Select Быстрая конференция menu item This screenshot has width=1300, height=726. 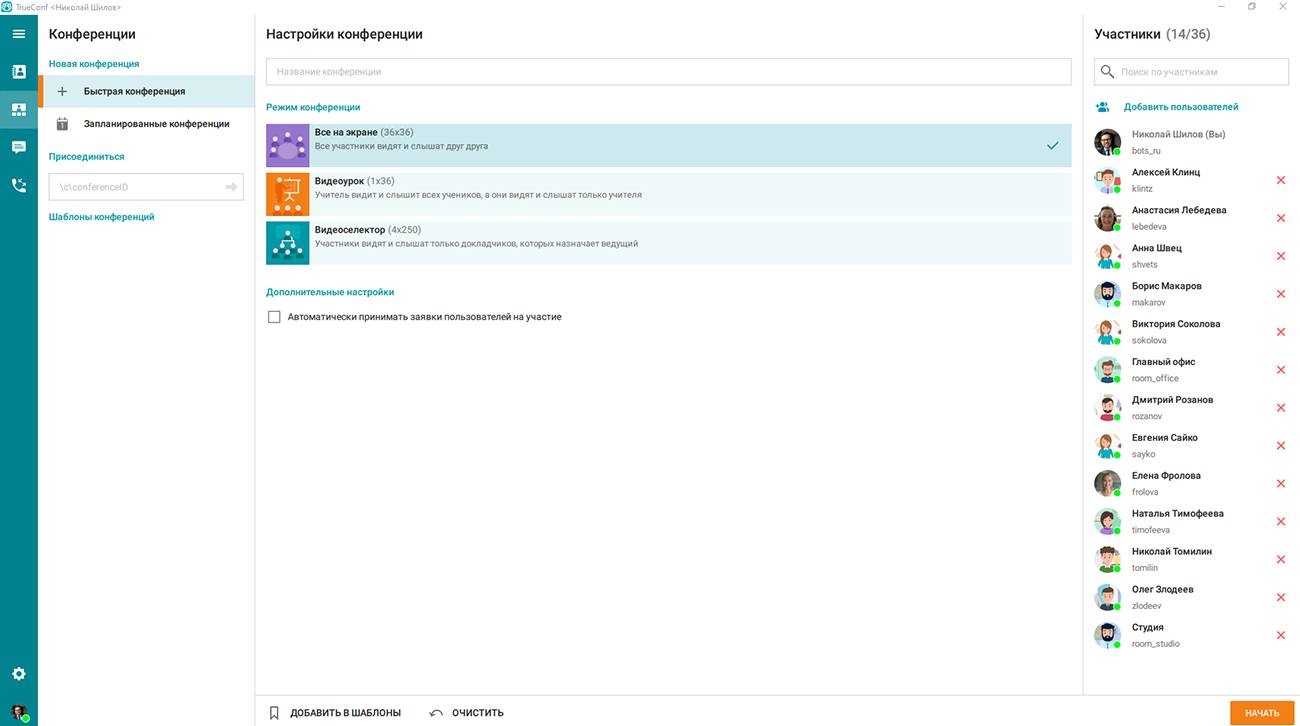[x=134, y=91]
